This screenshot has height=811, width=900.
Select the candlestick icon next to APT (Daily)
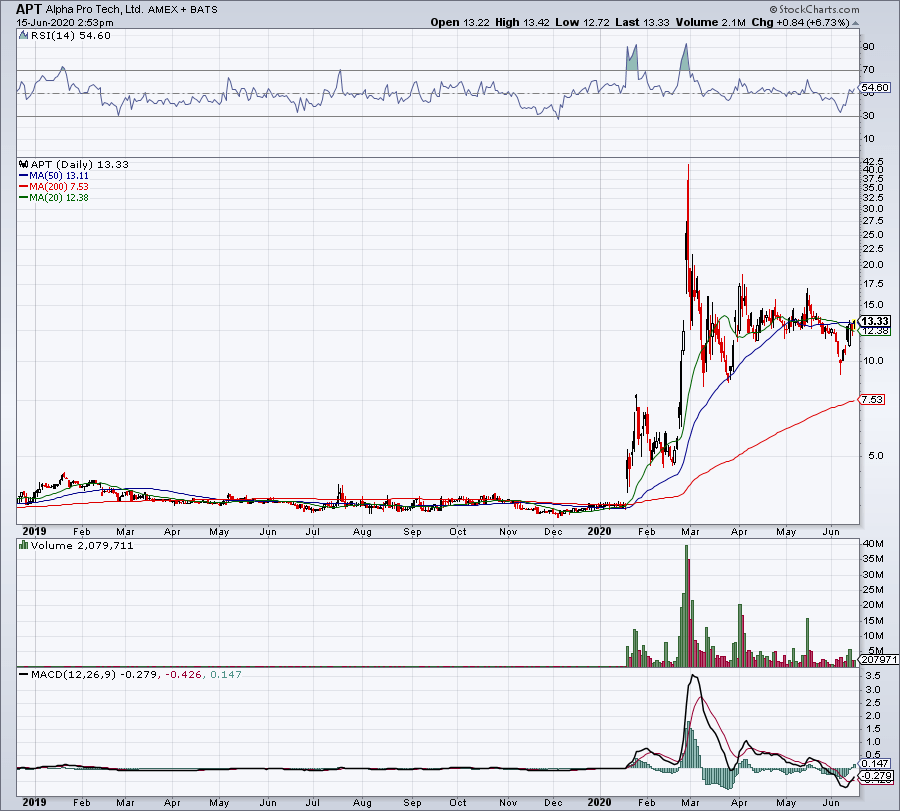coord(22,163)
